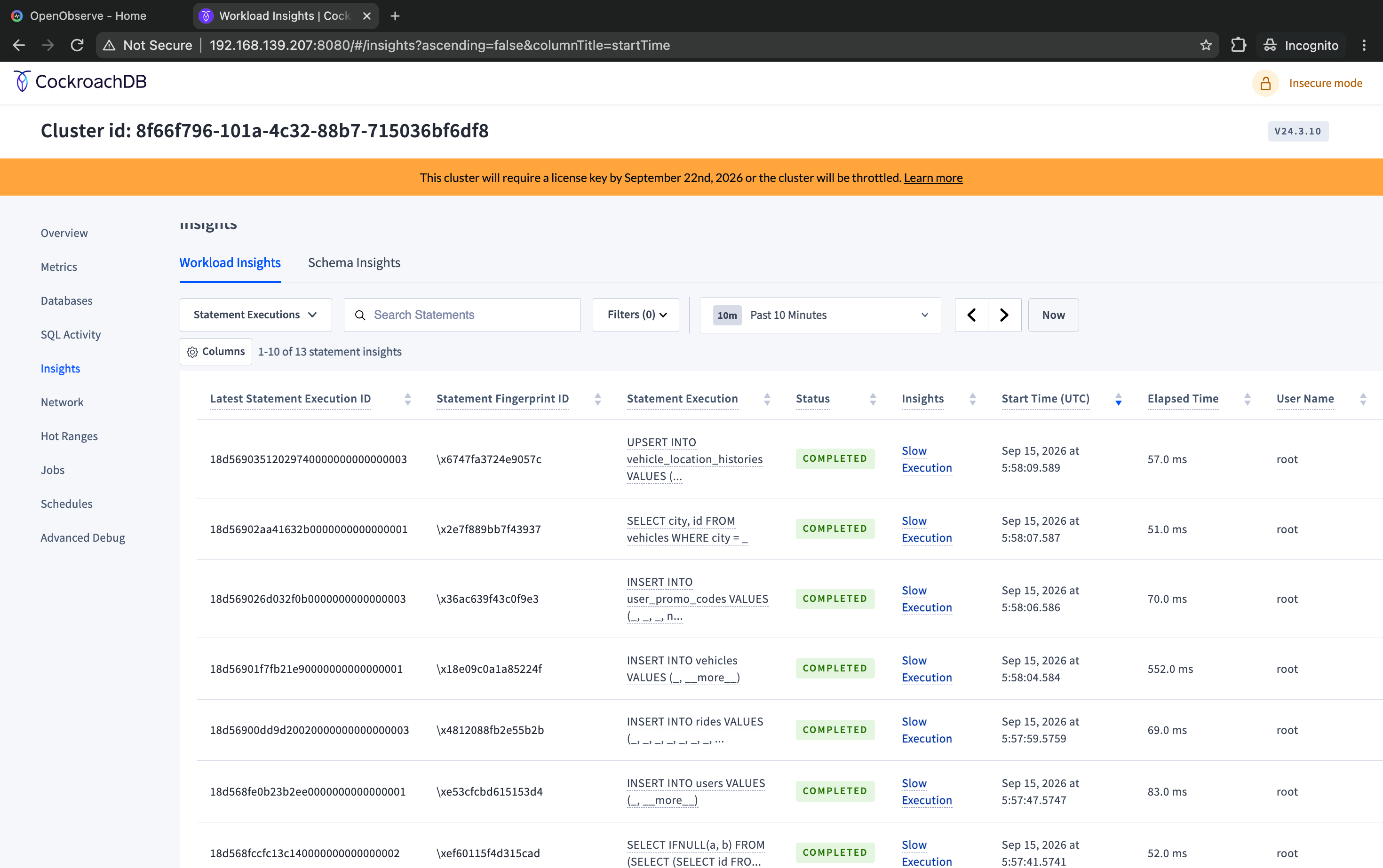
Task: Open Statement Executions dropdown
Action: 255,315
